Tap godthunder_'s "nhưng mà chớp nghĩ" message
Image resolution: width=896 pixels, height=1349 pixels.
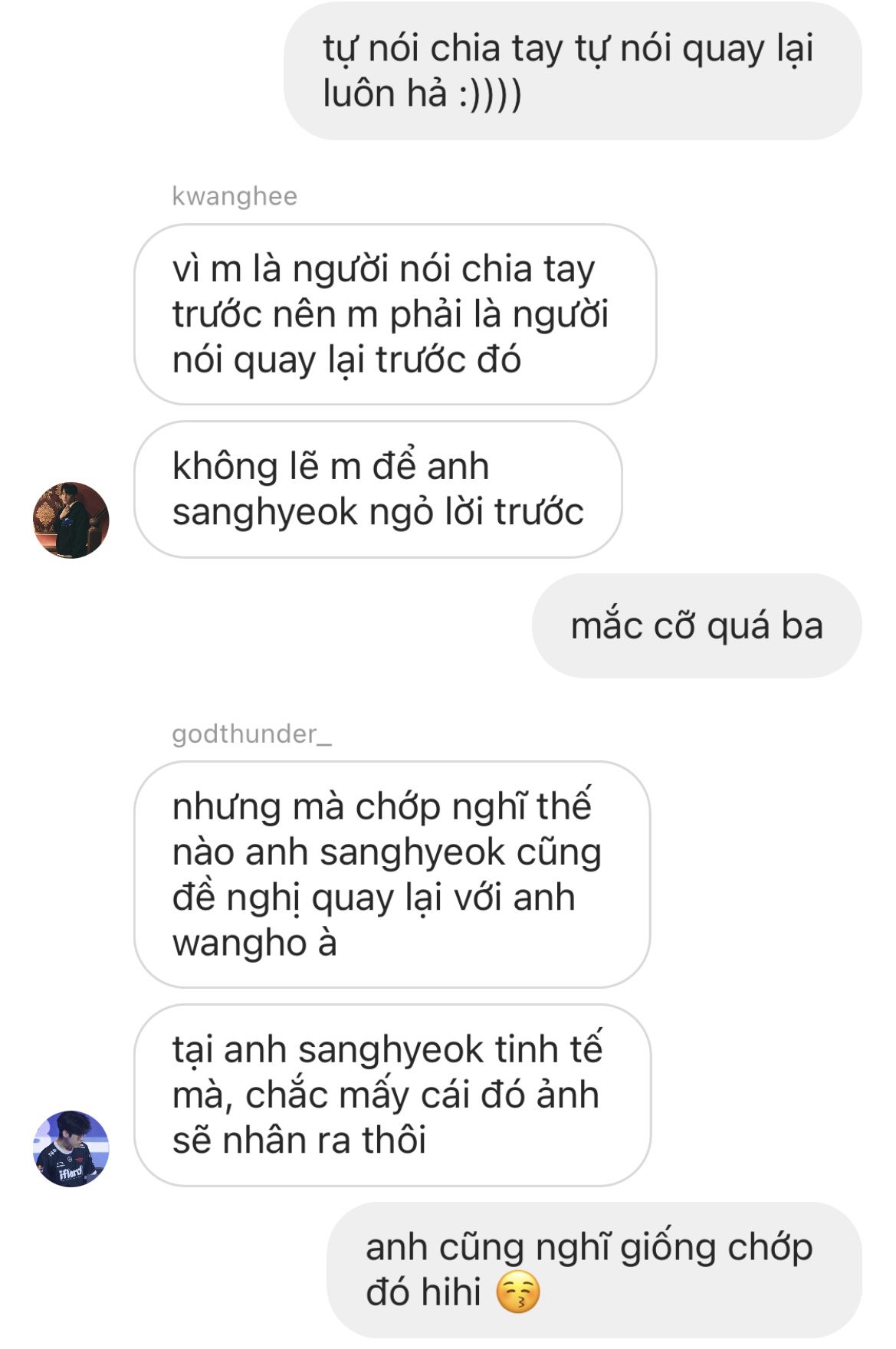[x=392, y=875]
